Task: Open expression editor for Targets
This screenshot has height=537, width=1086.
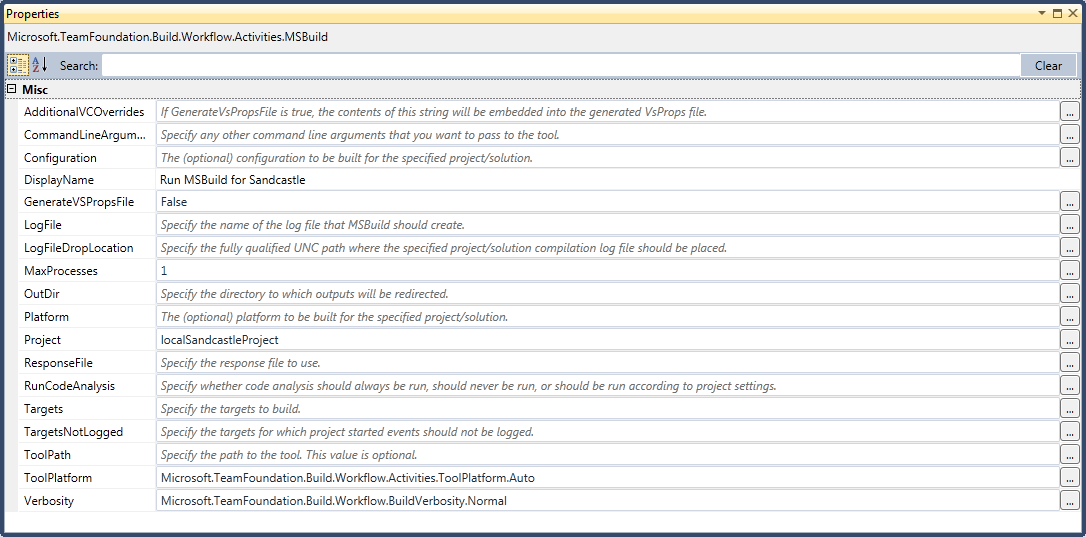Action: tap(1069, 408)
